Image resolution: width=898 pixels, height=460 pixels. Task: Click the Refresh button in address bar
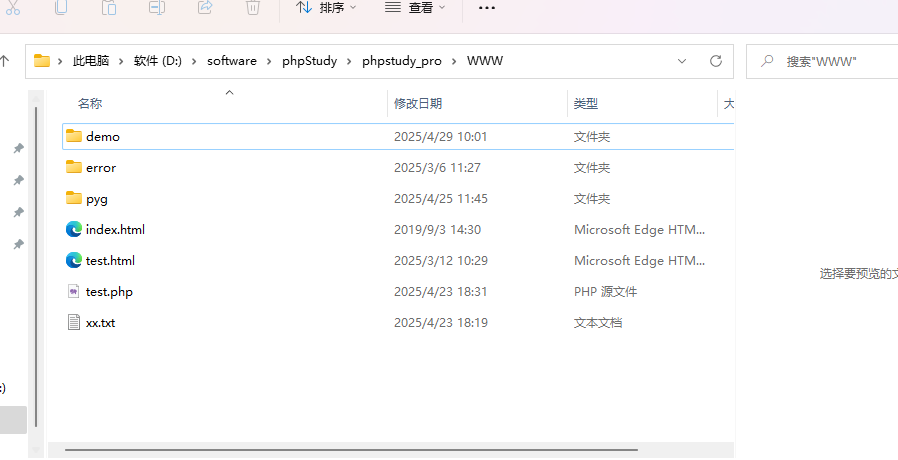click(716, 61)
